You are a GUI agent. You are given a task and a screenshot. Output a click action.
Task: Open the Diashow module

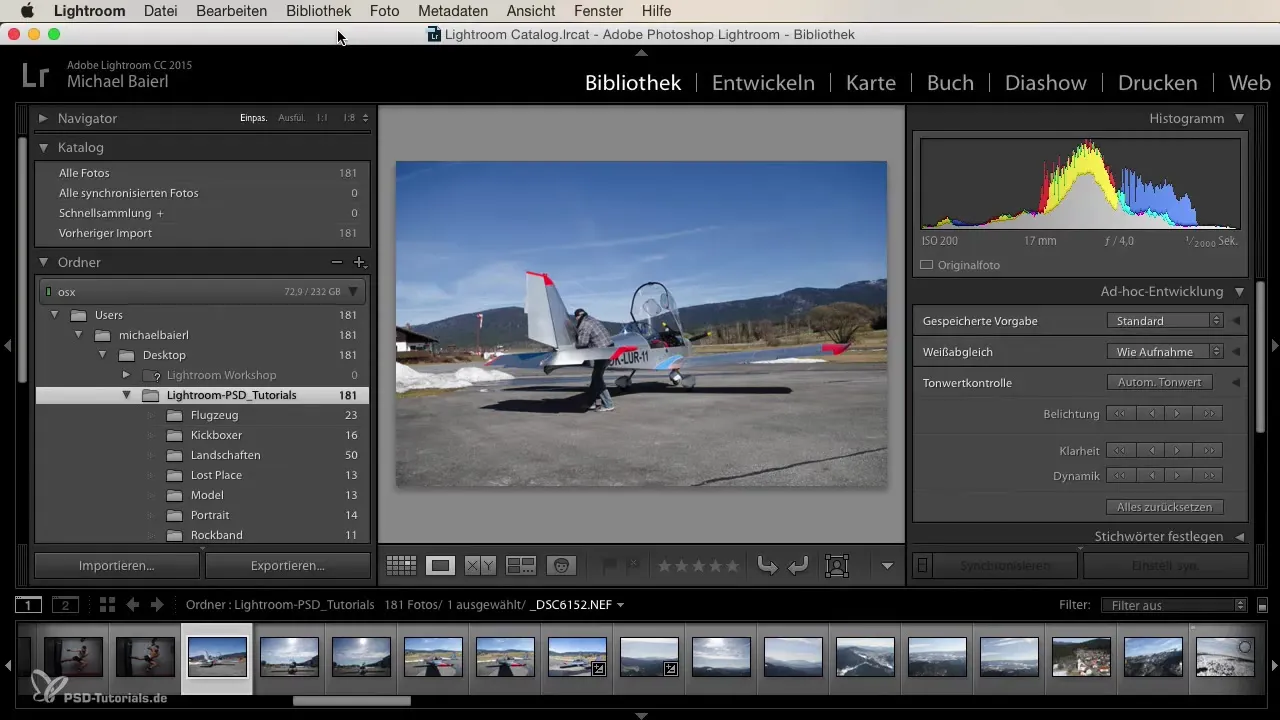(1046, 83)
